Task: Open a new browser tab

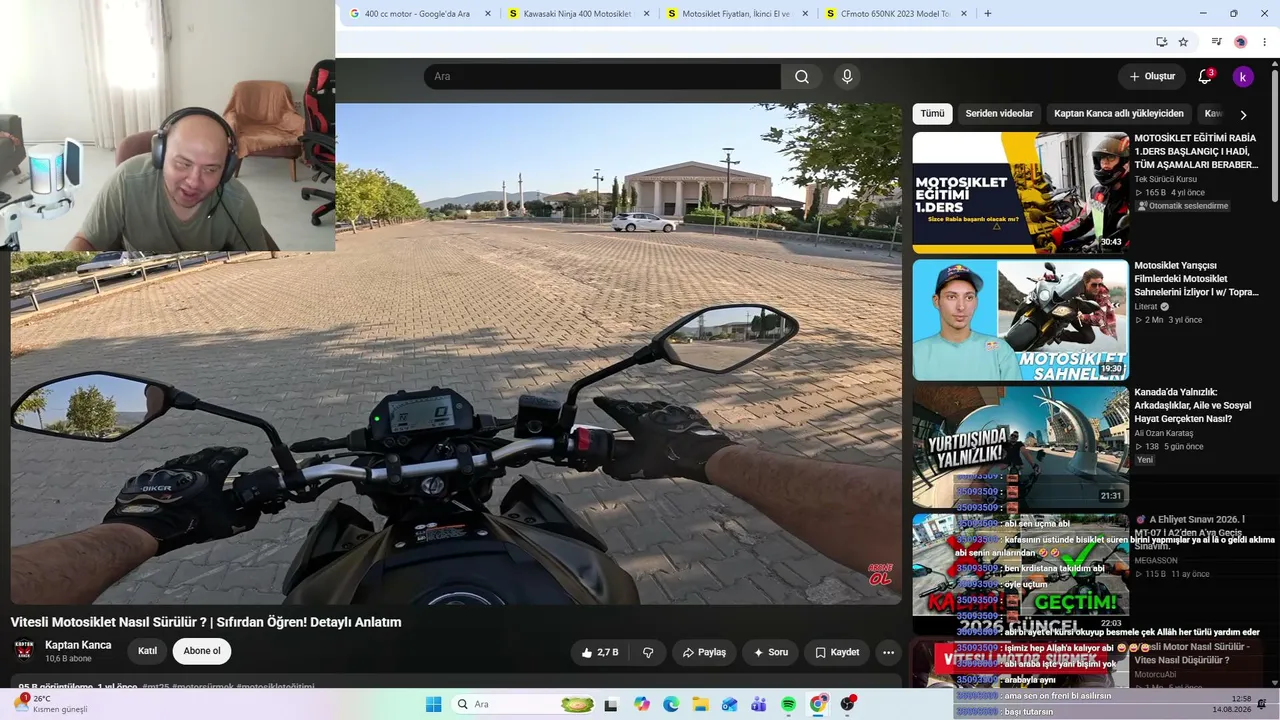Action: [x=988, y=14]
